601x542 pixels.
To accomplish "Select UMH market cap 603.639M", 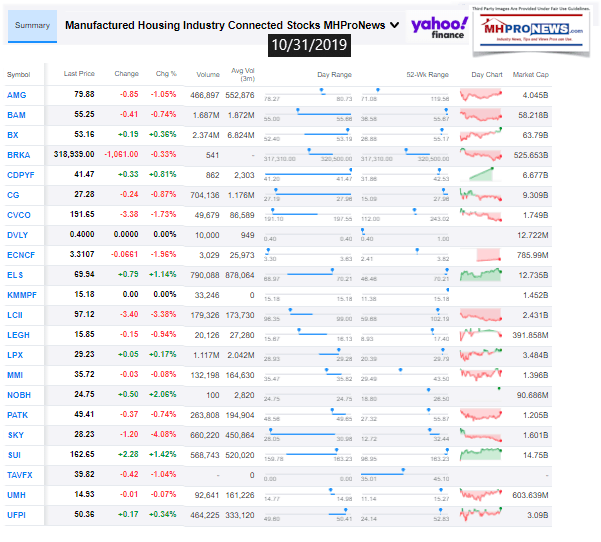I will pos(530,495).
